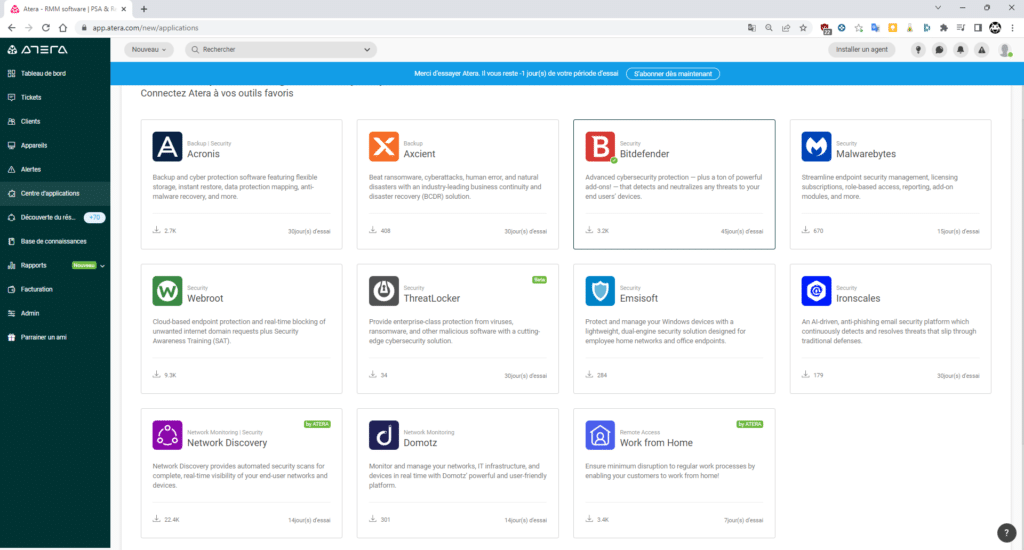Click S'abonner dès maintenant button
Image resolution: width=1024 pixels, height=550 pixels.
tap(673, 74)
